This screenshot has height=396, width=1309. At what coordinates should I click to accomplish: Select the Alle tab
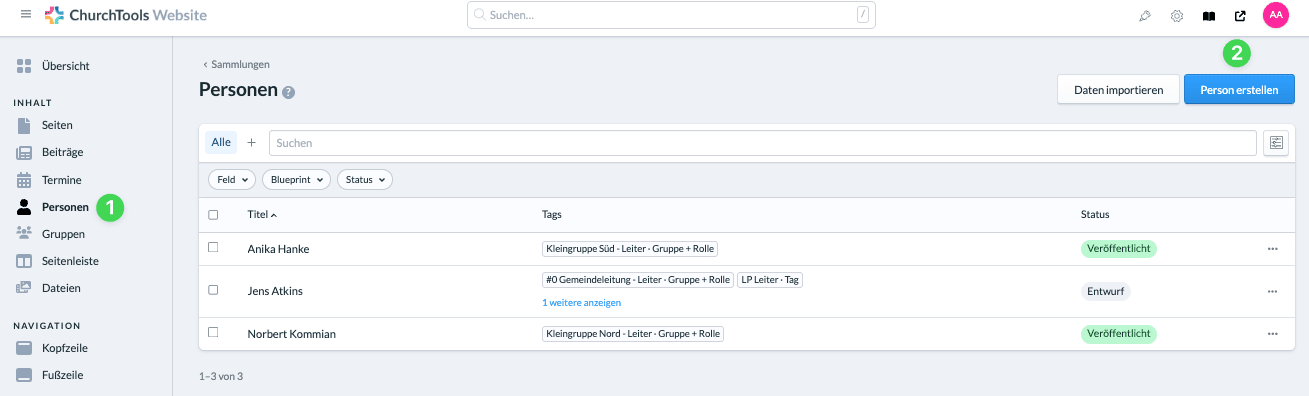(221, 142)
